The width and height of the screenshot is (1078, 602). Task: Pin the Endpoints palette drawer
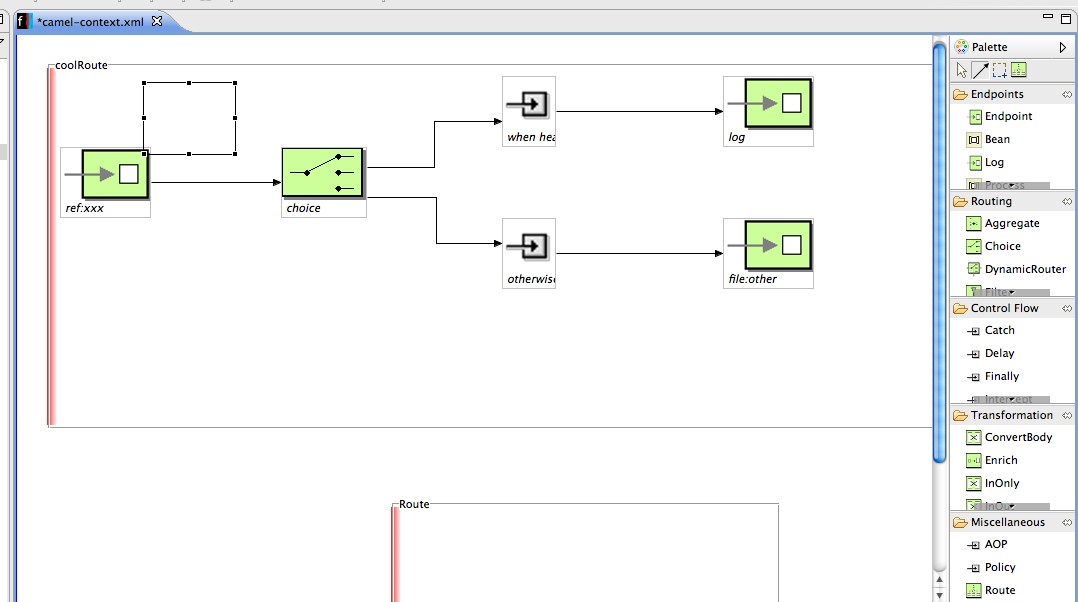[1066, 94]
